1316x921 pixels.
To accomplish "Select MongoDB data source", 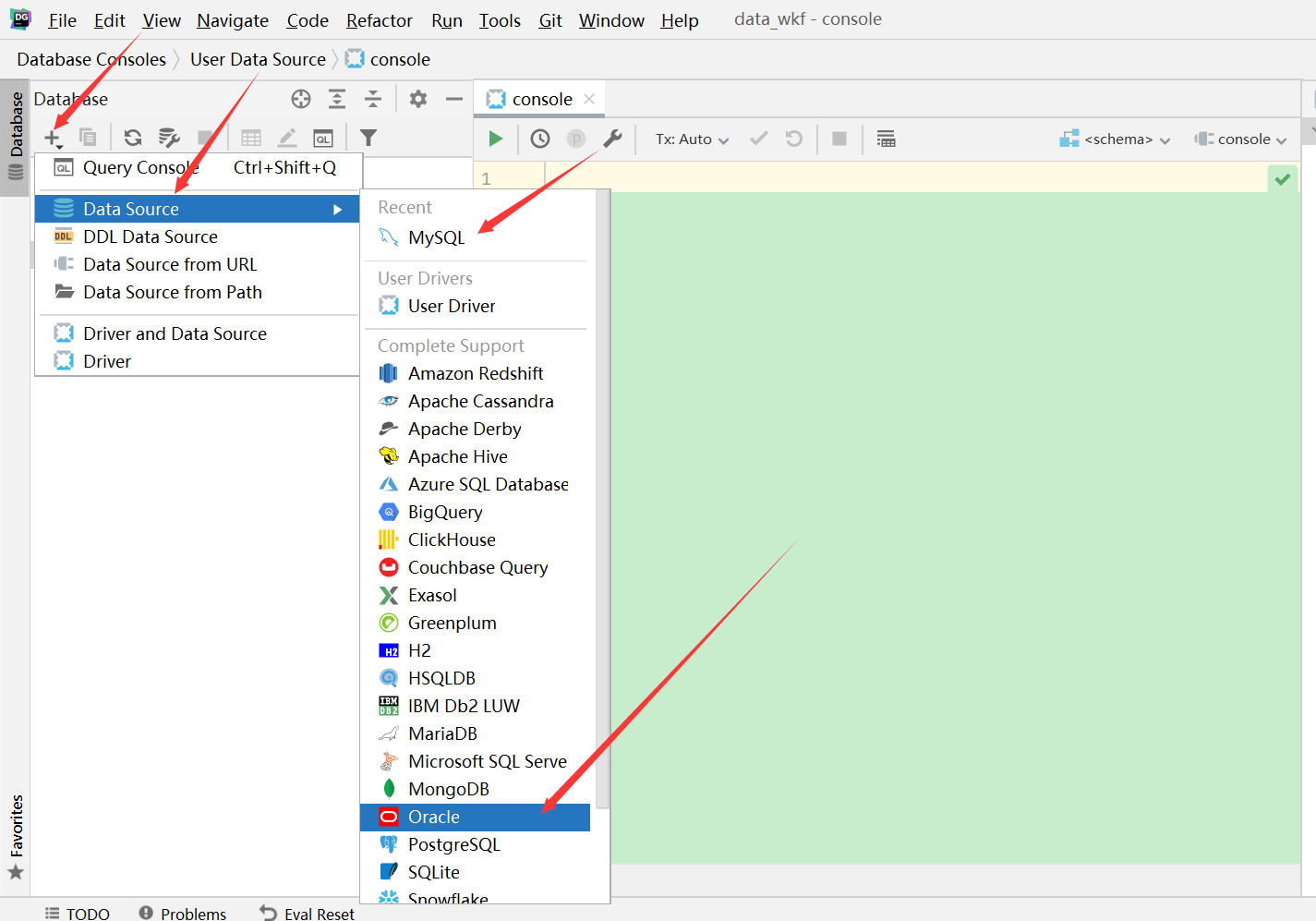I will coord(475,789).
